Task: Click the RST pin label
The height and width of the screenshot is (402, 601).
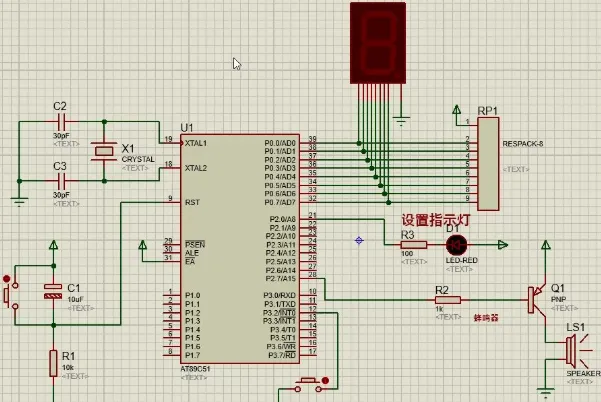Action: pos(192,202)
